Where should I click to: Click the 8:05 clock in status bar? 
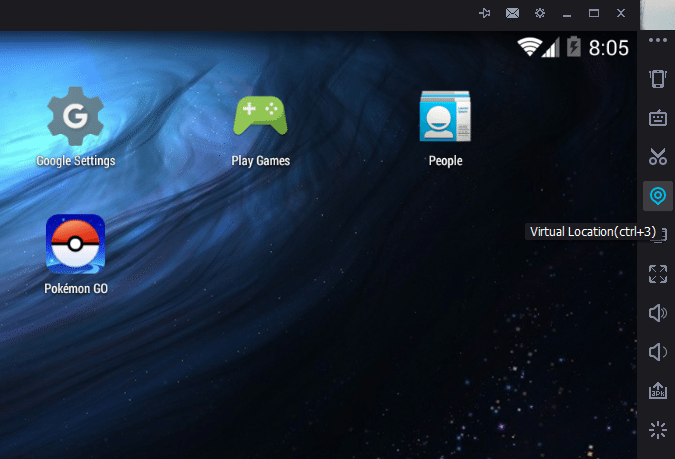[x=608, y=47]
